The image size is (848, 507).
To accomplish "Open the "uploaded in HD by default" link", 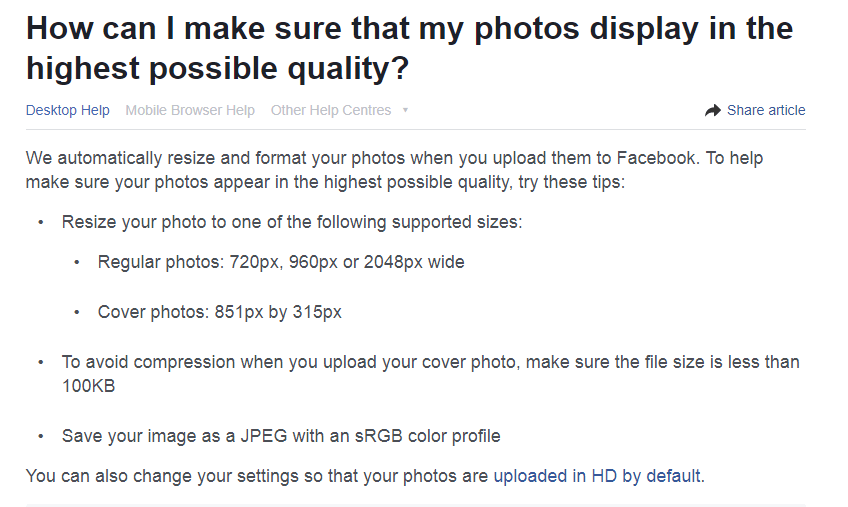I will [597, 476].
